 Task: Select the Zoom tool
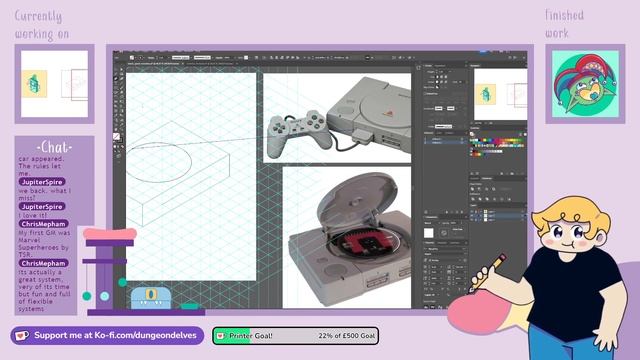121,129
